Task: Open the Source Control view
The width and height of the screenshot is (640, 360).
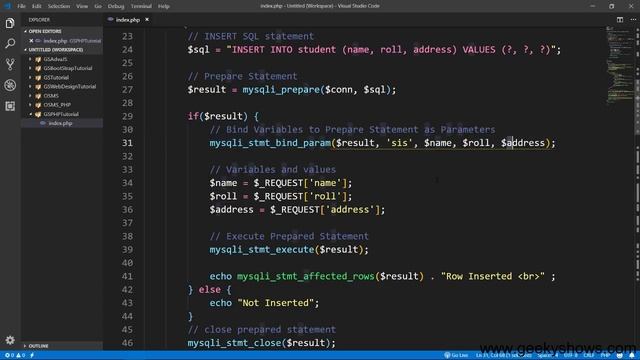Action: click(10, 64)
